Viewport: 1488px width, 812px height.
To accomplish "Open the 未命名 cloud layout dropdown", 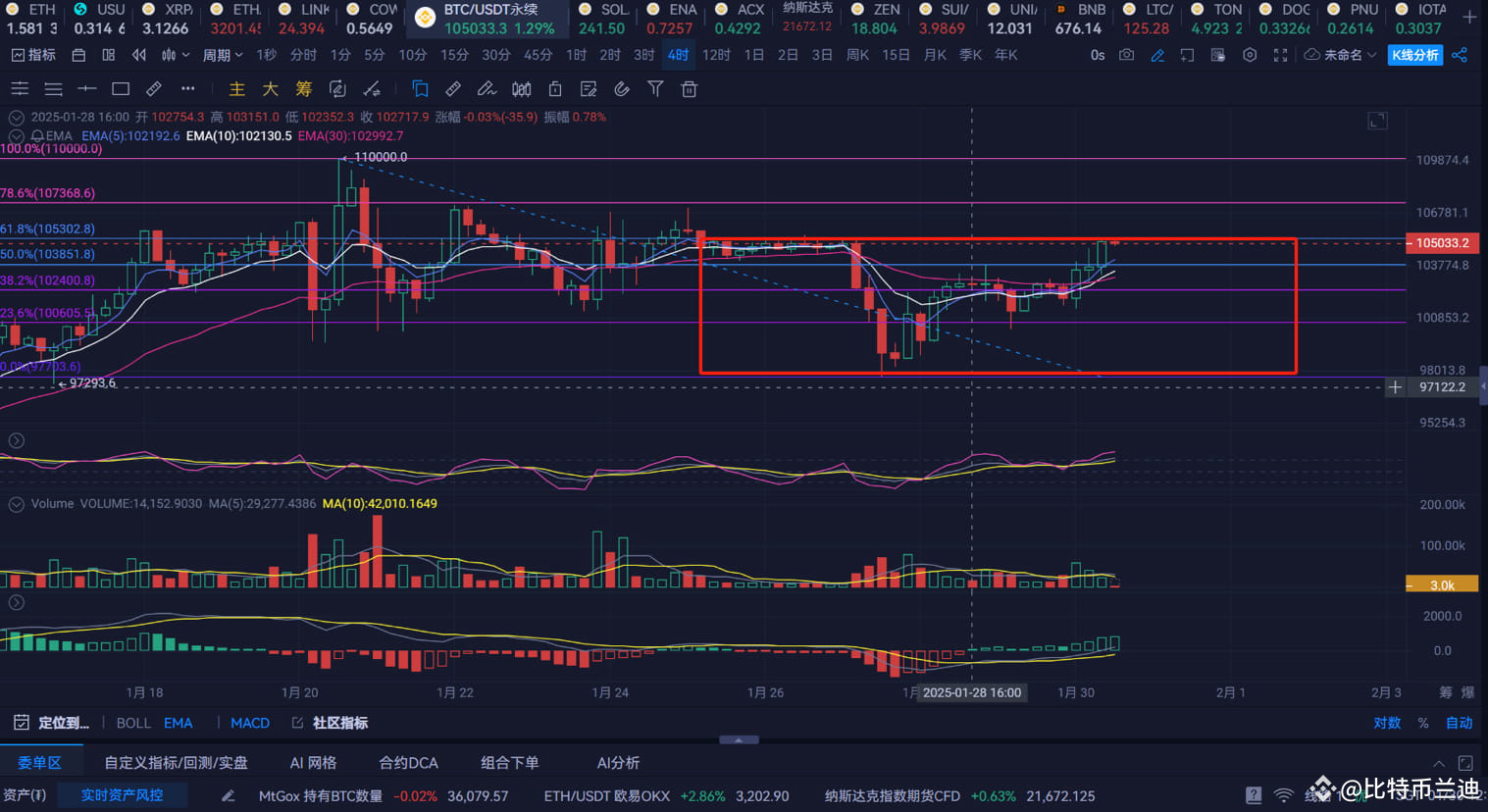I will point(1341,55).
